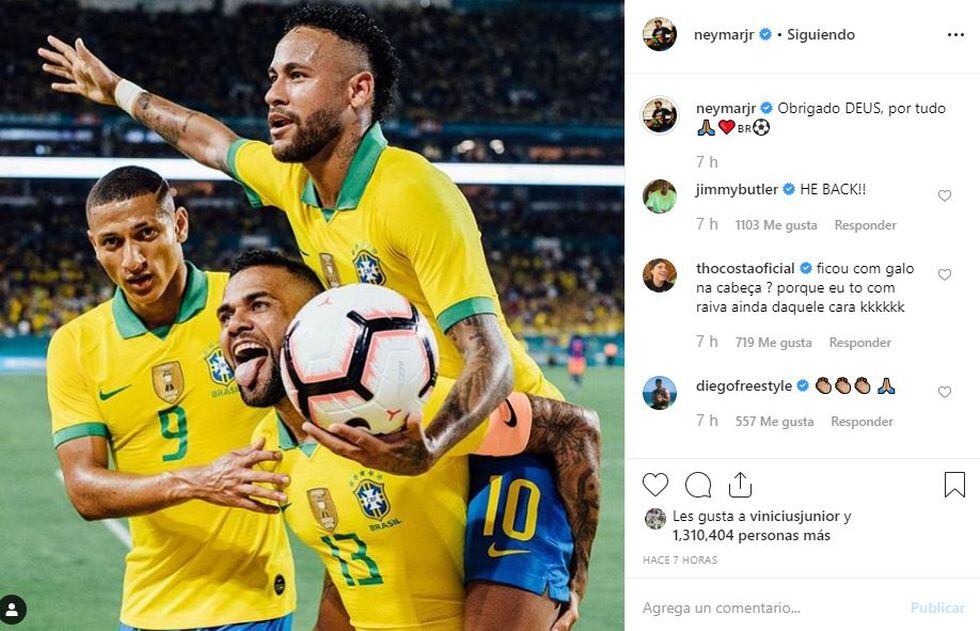Like thocostaoficial's comment heart
The image size is (980, 631).
(x=944, y=274)
